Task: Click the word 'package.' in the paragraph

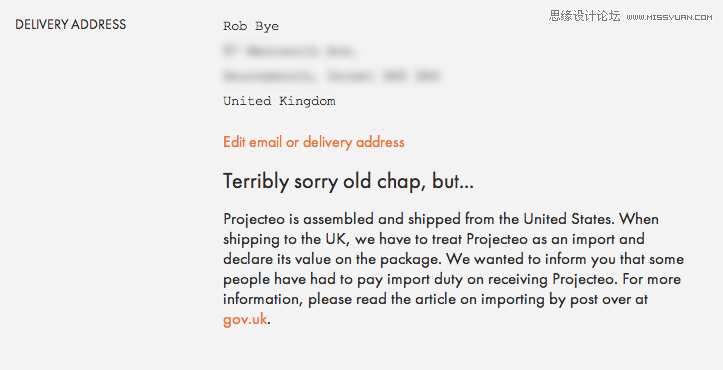Action: pos(411,260)
